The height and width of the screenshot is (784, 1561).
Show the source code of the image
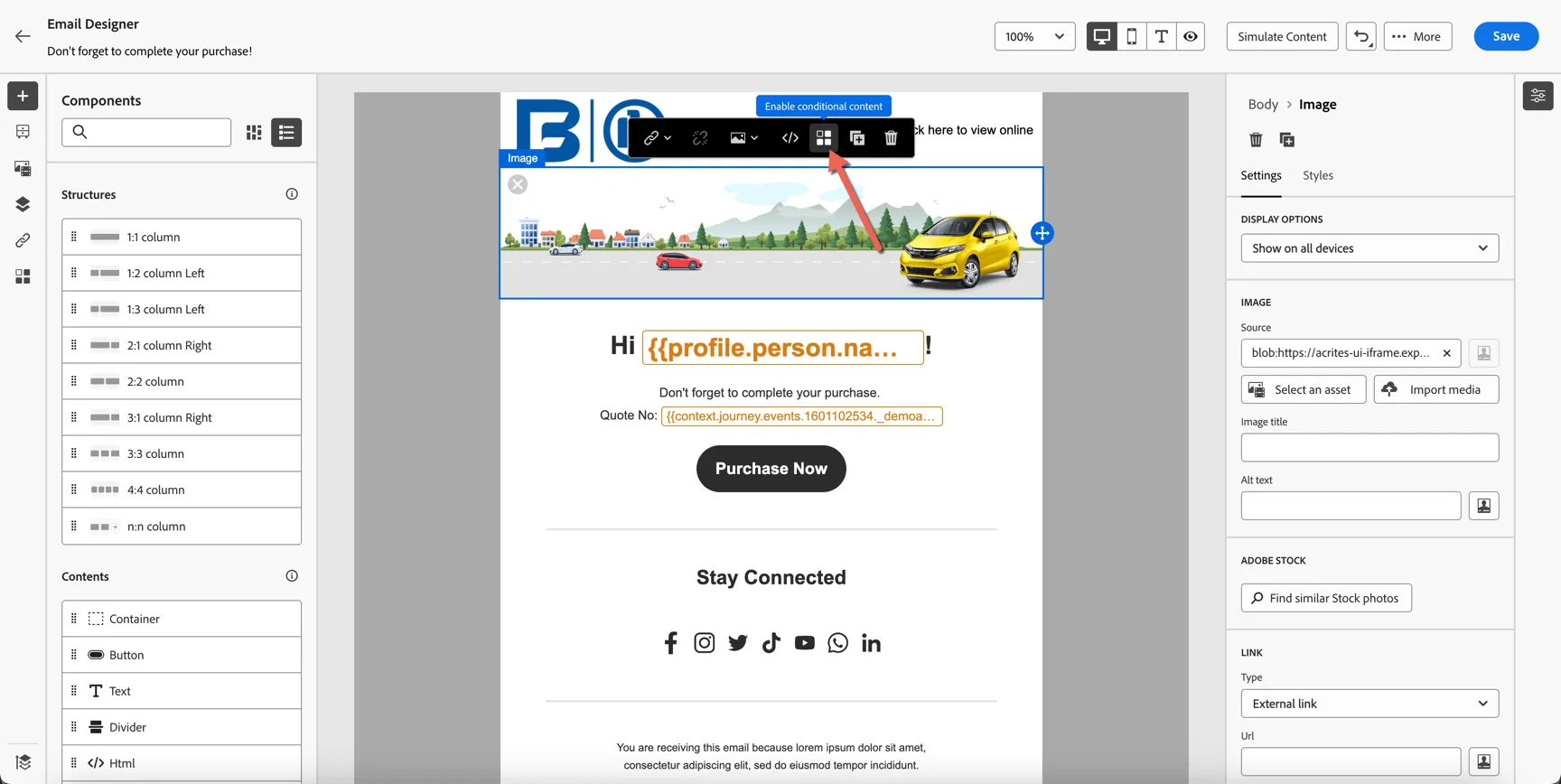tap(790, 138)
